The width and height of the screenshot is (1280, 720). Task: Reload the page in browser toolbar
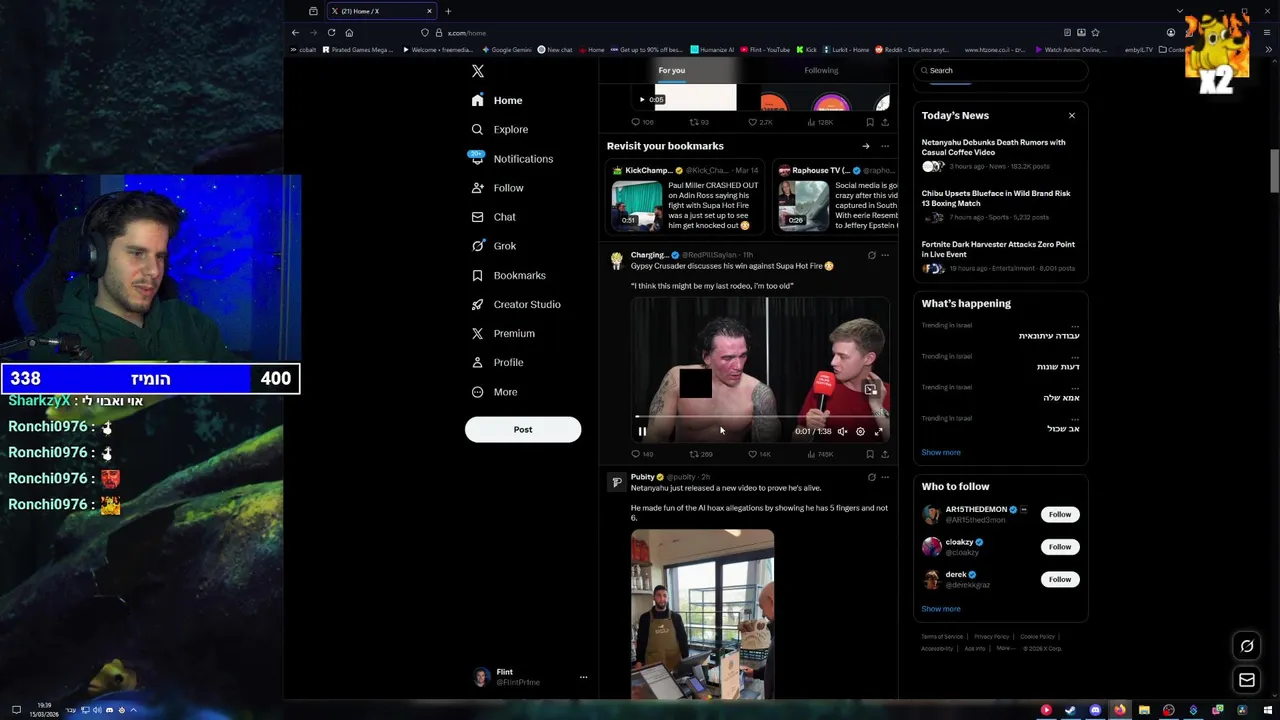331,33
